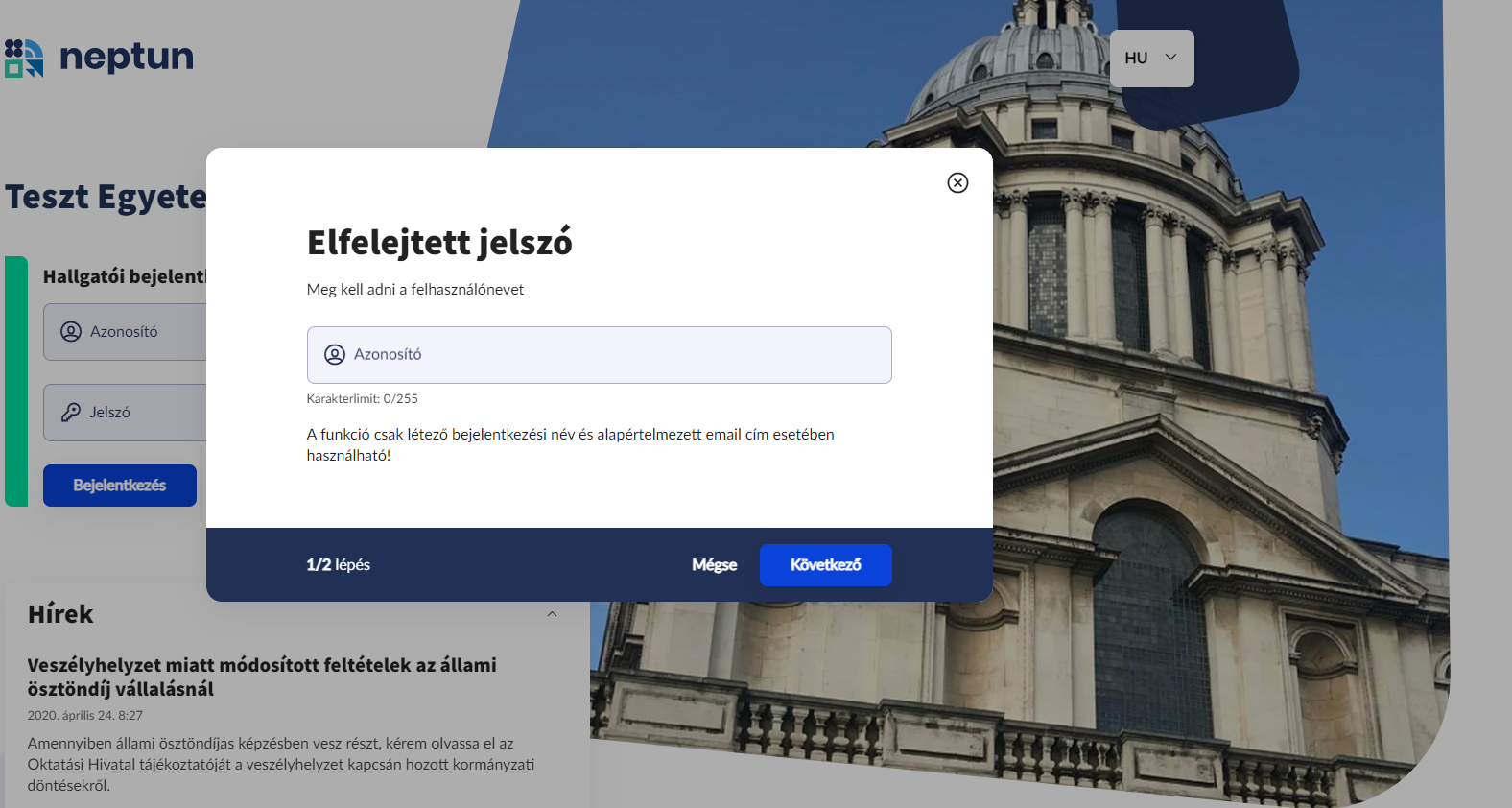Image resolution: width=1512 pixels, height=808 pixels.
Task: Click the Neptun logo icon
Action: tap(24, 58)
